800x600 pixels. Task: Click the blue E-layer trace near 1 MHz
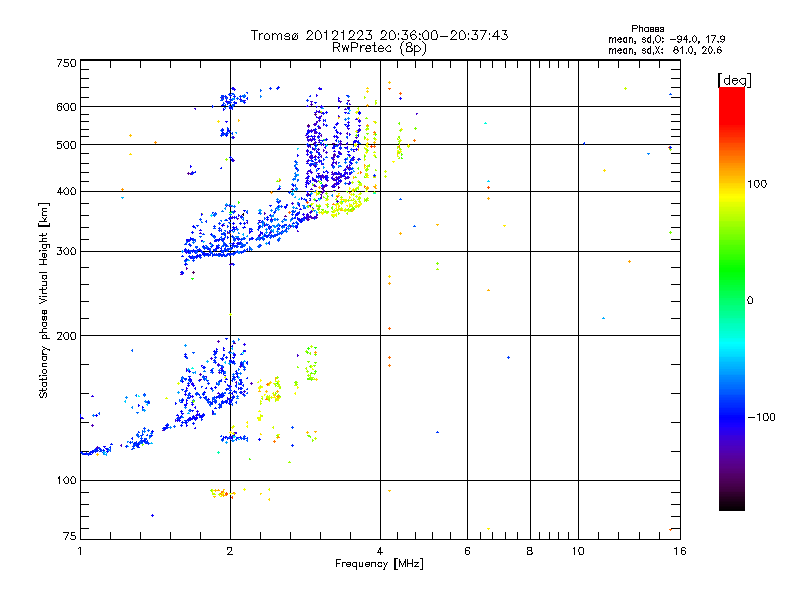97,451
